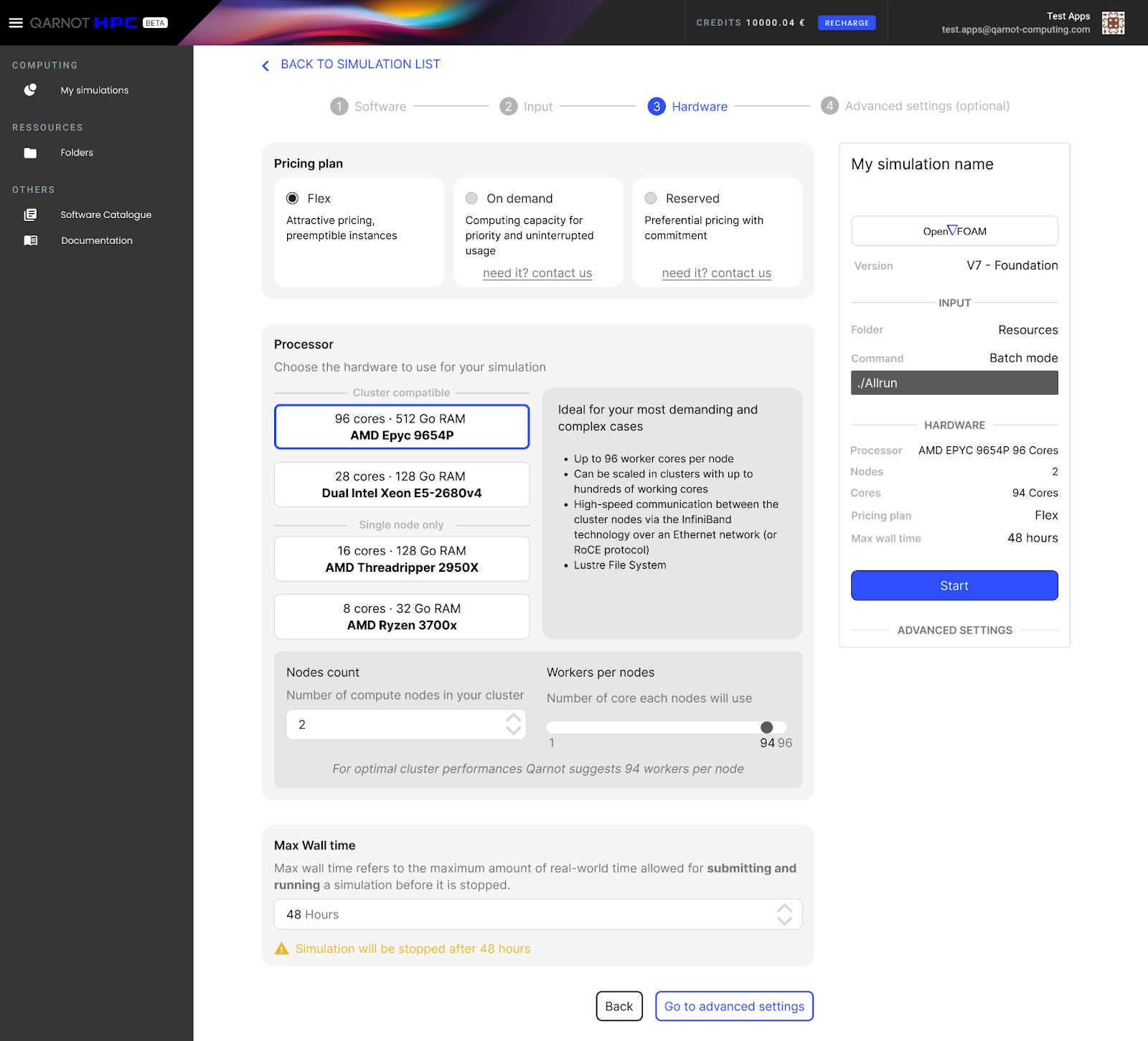The height and width of the screenshot is (1041, 1148).
Task: Select the Flex pricing plan radio
Action: 293,199
